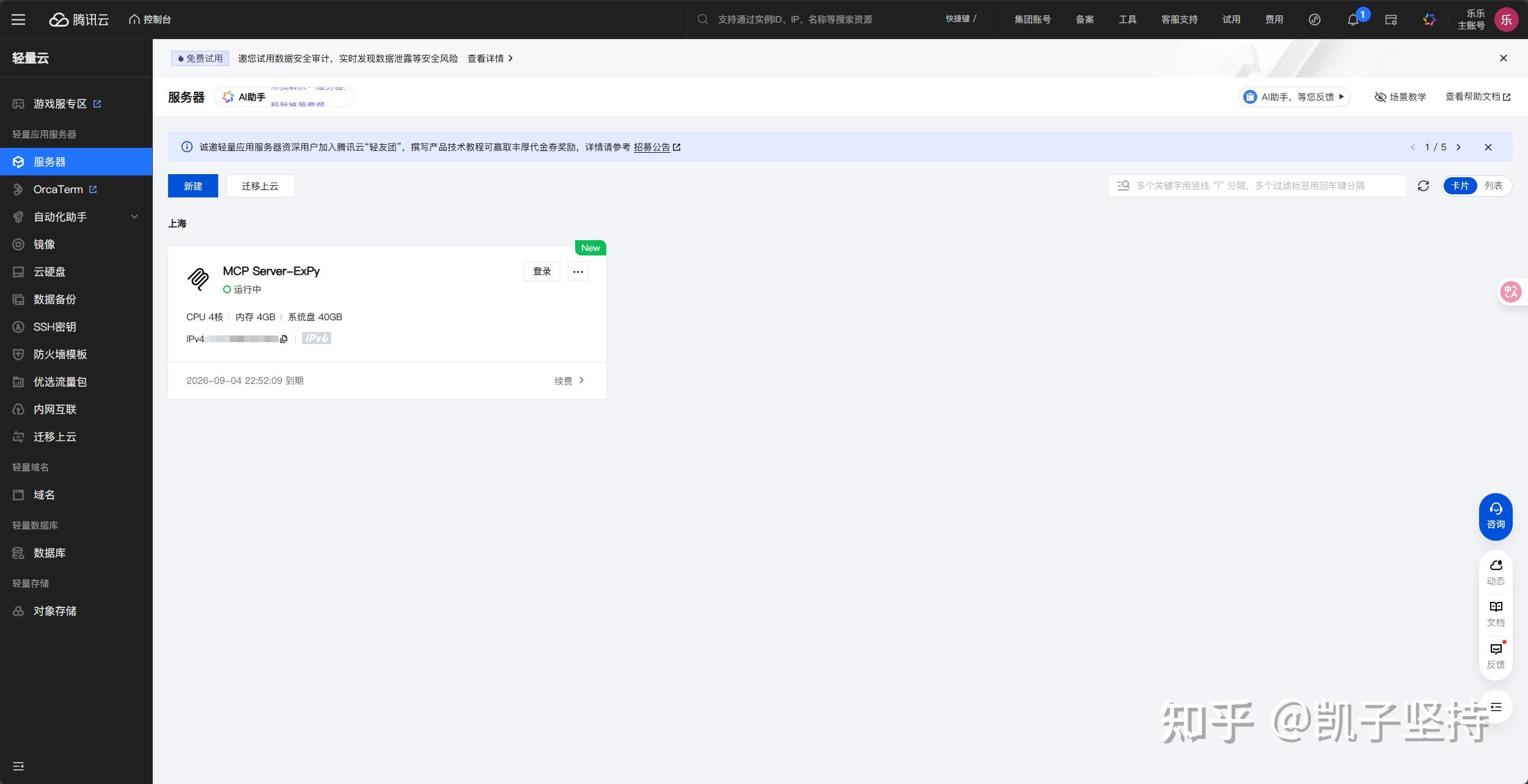Open the more actions menu on server card
The height and width of the screenshot is (784, 1528).
click(x=578, y=271)
